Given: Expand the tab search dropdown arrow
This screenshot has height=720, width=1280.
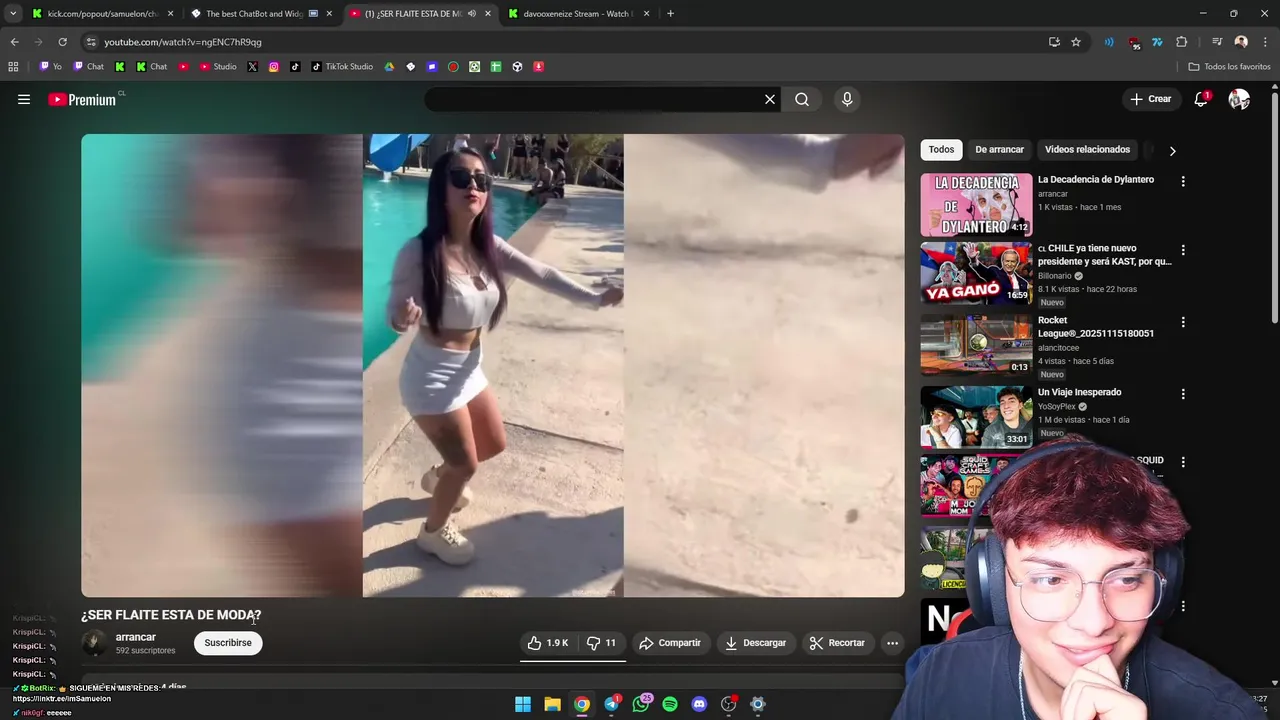Looking at the screenshot, I should tap(13, 14).
